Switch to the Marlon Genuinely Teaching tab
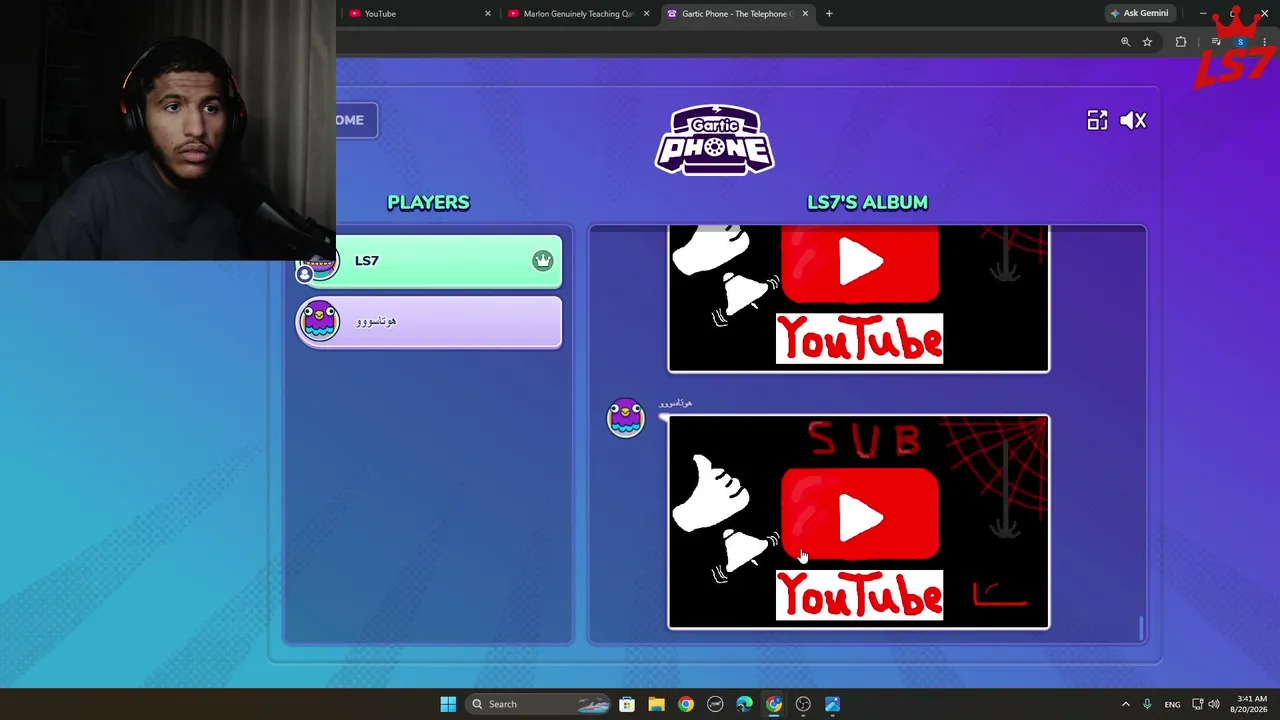Image resolution: width=1280 pixels, height=720 pixels. [x=578, y=14]
